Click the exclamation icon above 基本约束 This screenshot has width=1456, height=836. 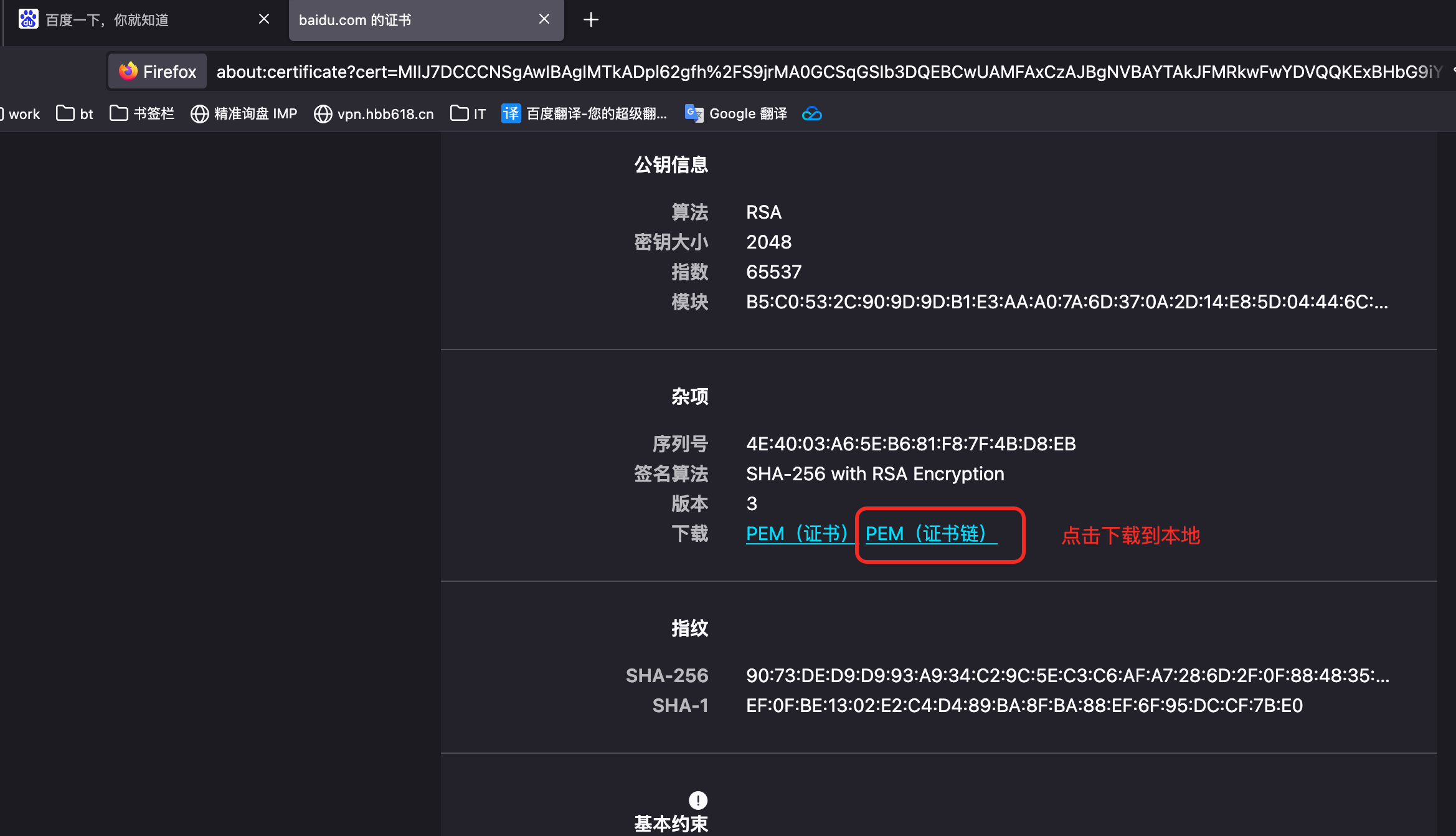pos(698,800)
